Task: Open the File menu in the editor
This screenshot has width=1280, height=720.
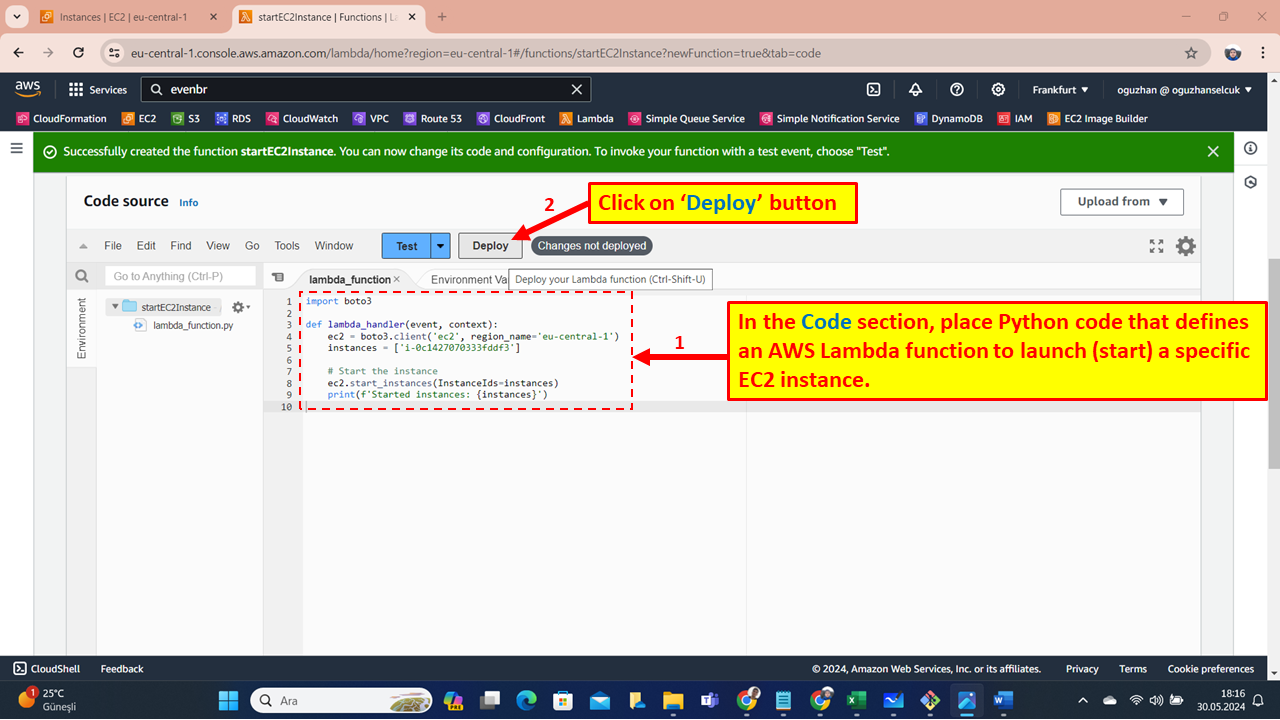Action: click(113, 245)
